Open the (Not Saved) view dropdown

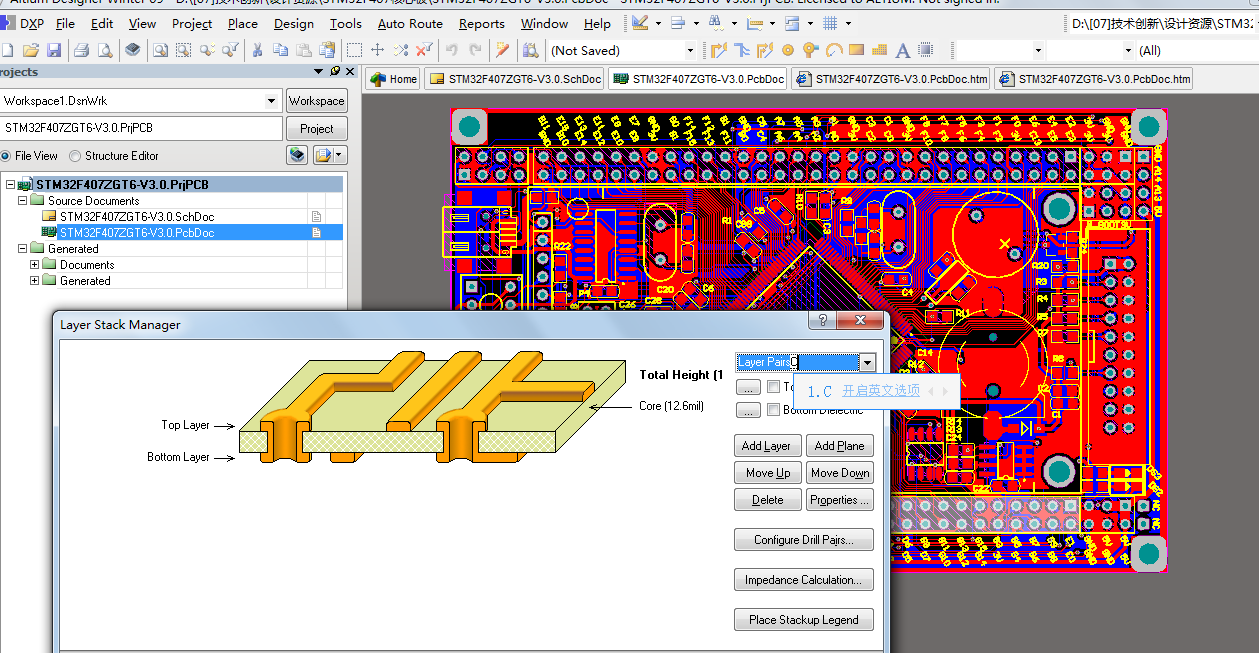(x=690, y=50)
